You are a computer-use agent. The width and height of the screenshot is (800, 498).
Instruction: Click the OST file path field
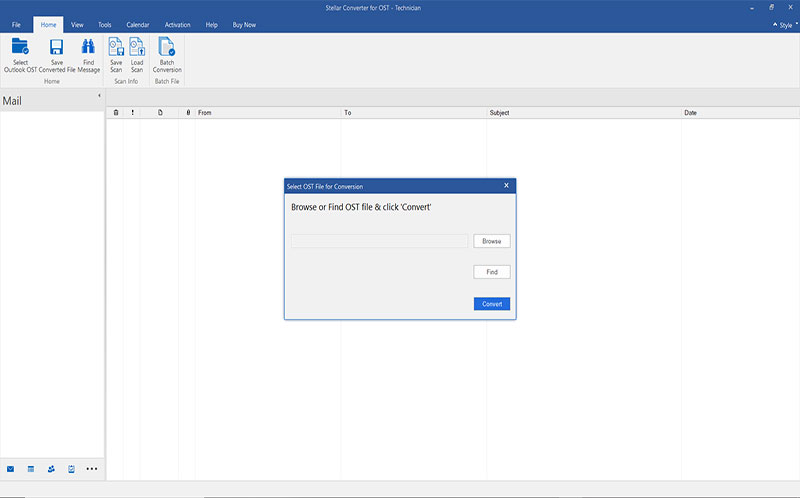(380, 241)
